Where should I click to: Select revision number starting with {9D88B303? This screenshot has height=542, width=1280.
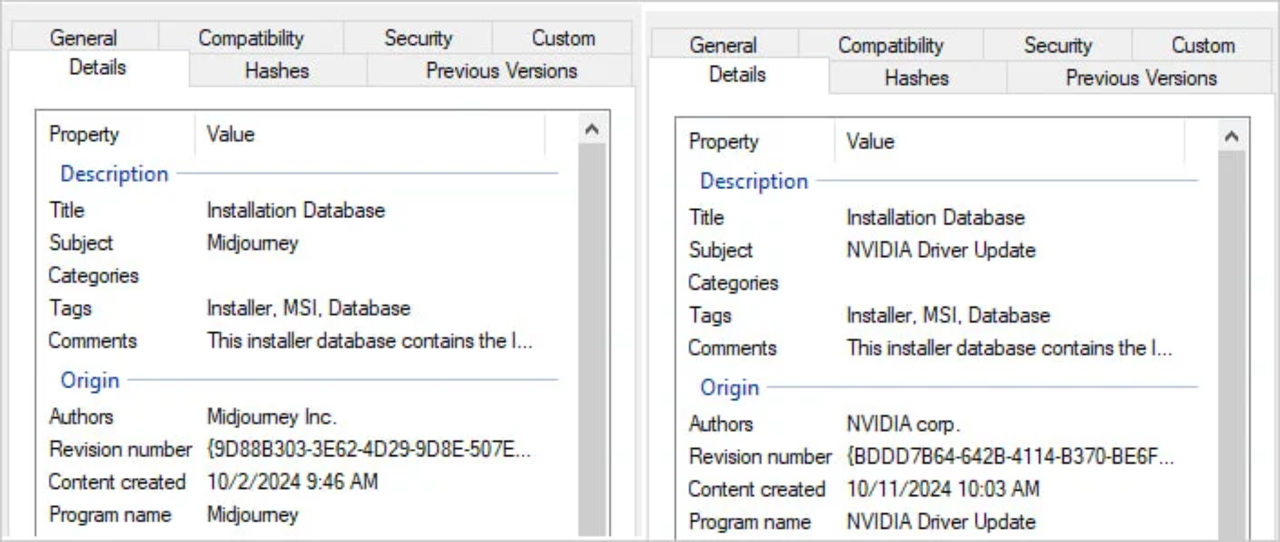click(368, 449)
